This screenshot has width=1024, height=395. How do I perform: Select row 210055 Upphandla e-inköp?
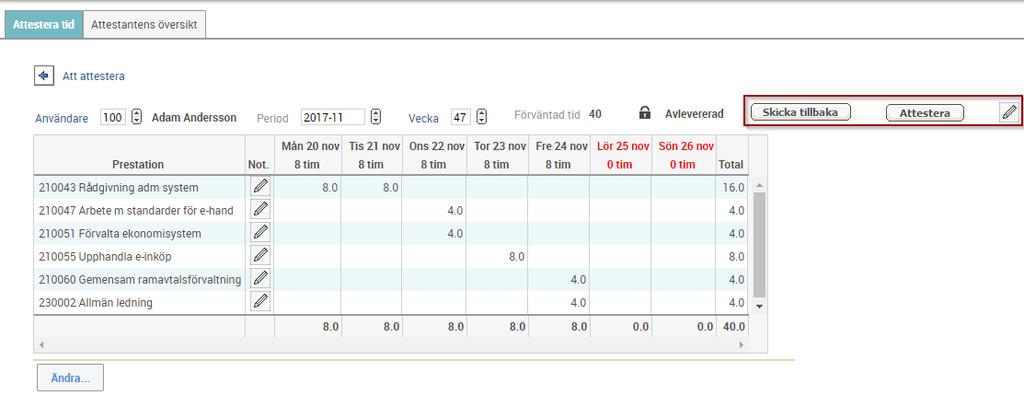click(391, 257)
